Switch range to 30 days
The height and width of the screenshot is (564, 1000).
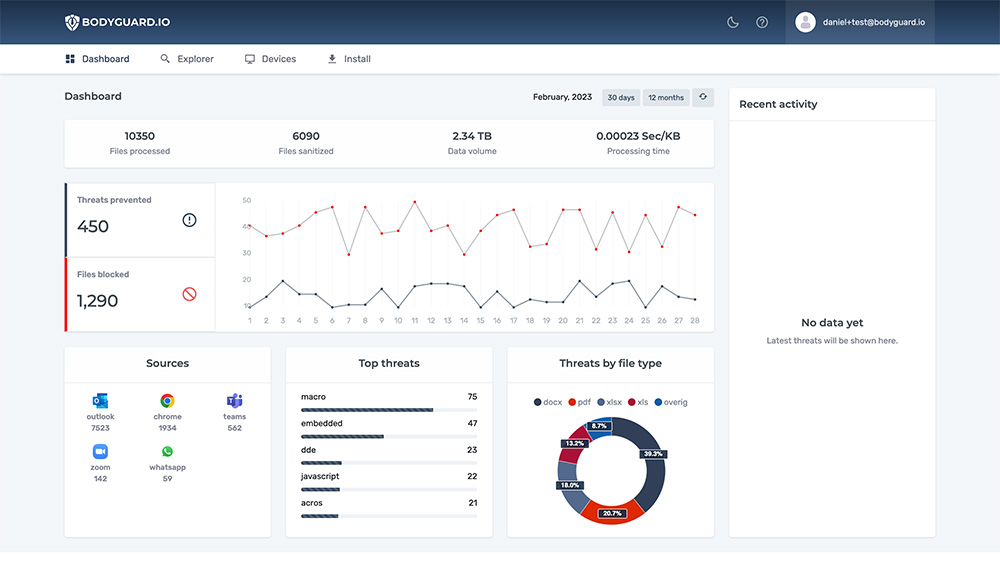point(621,98)
